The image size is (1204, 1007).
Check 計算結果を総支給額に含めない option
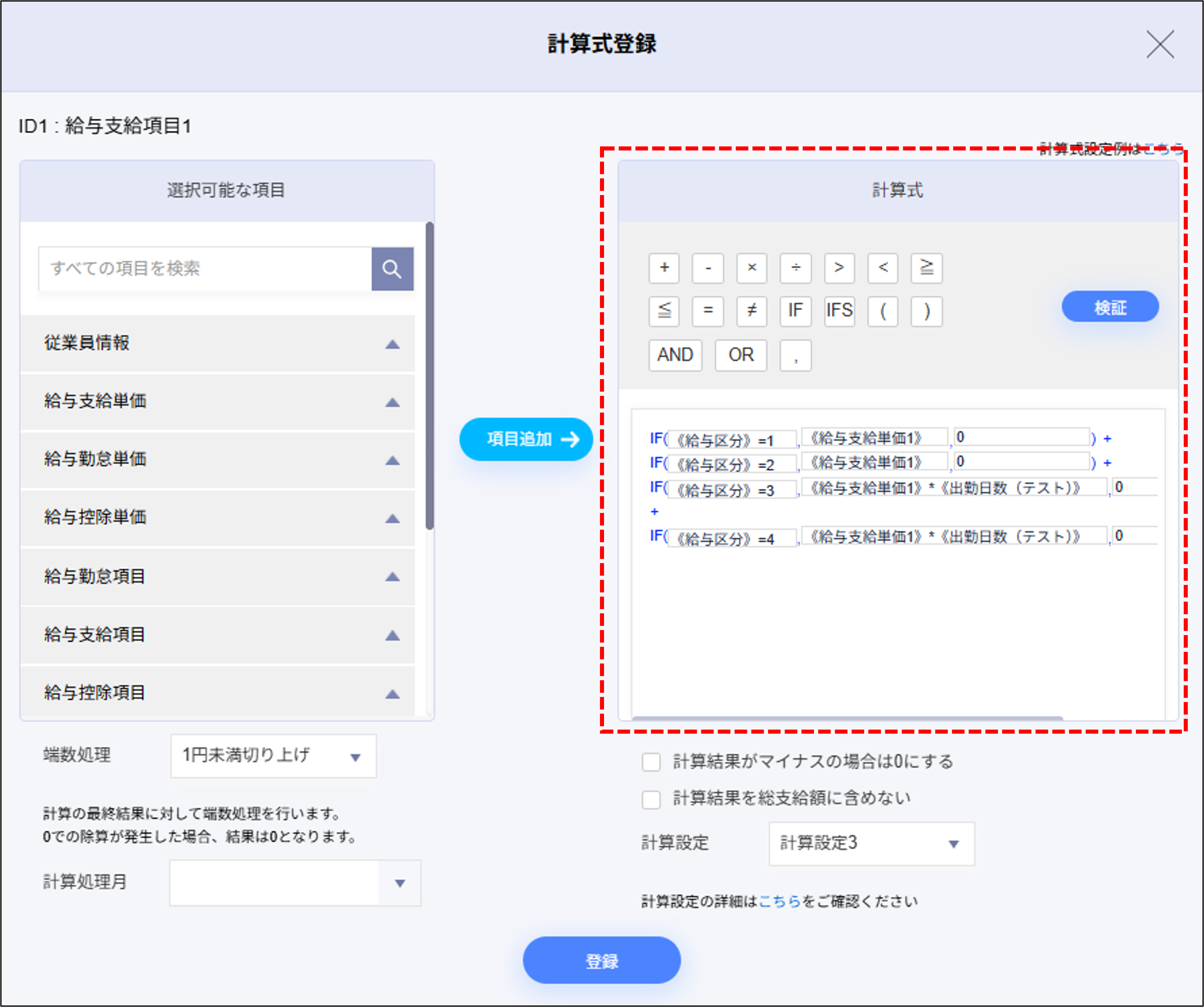pyautogui.click(x=651, y=800)
